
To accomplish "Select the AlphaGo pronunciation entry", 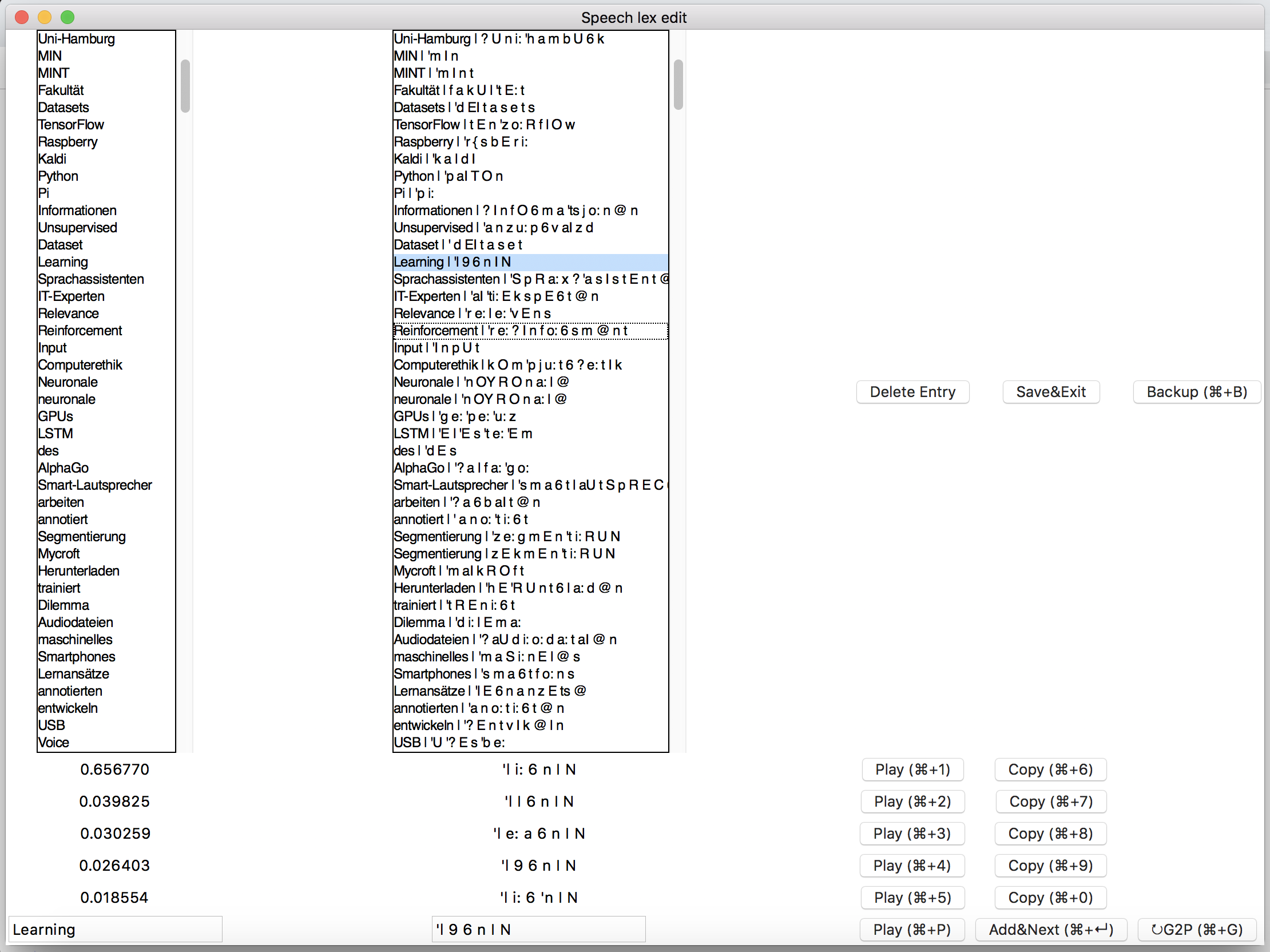I will [462, 468].
